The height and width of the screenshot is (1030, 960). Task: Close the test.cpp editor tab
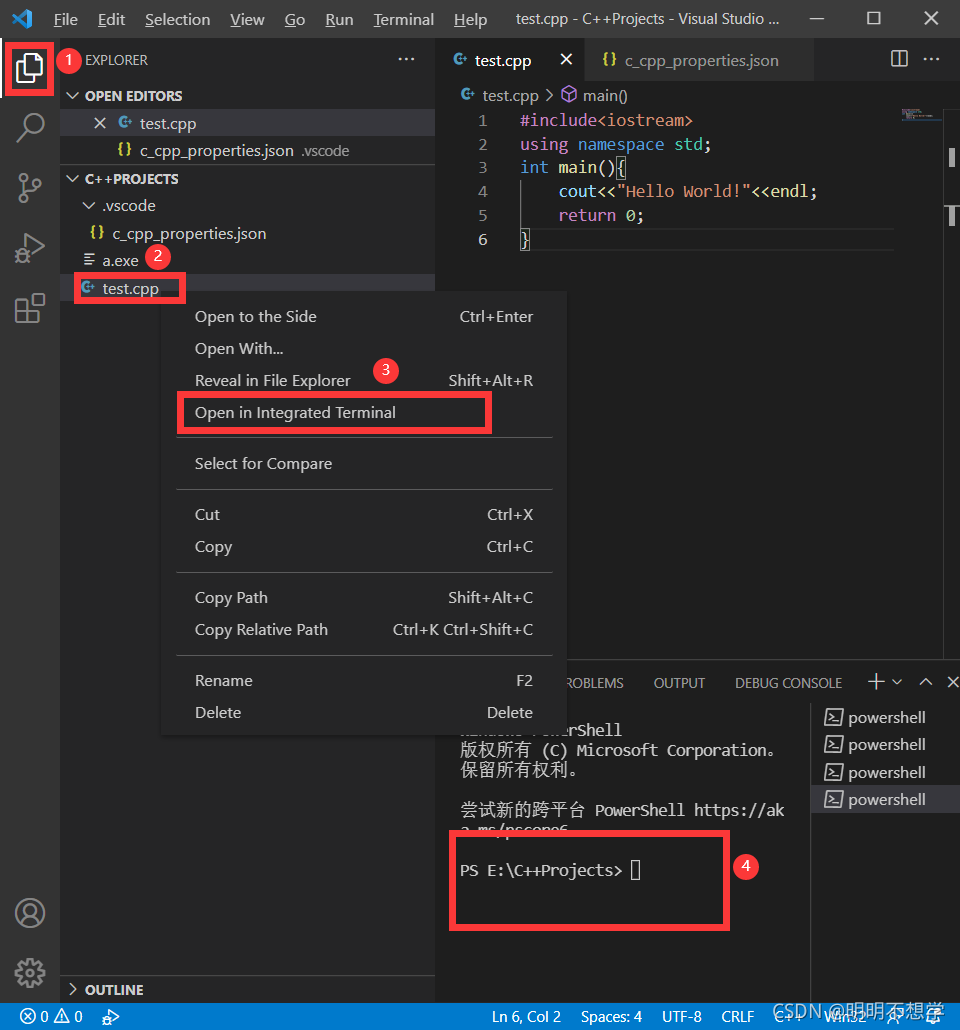tap(566, 60)
